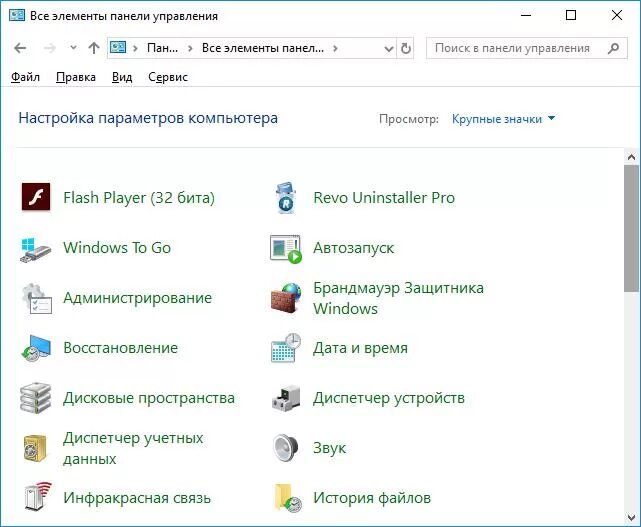Open the Восстановление link
The image size is (641, 527).
tap(121, 348)
